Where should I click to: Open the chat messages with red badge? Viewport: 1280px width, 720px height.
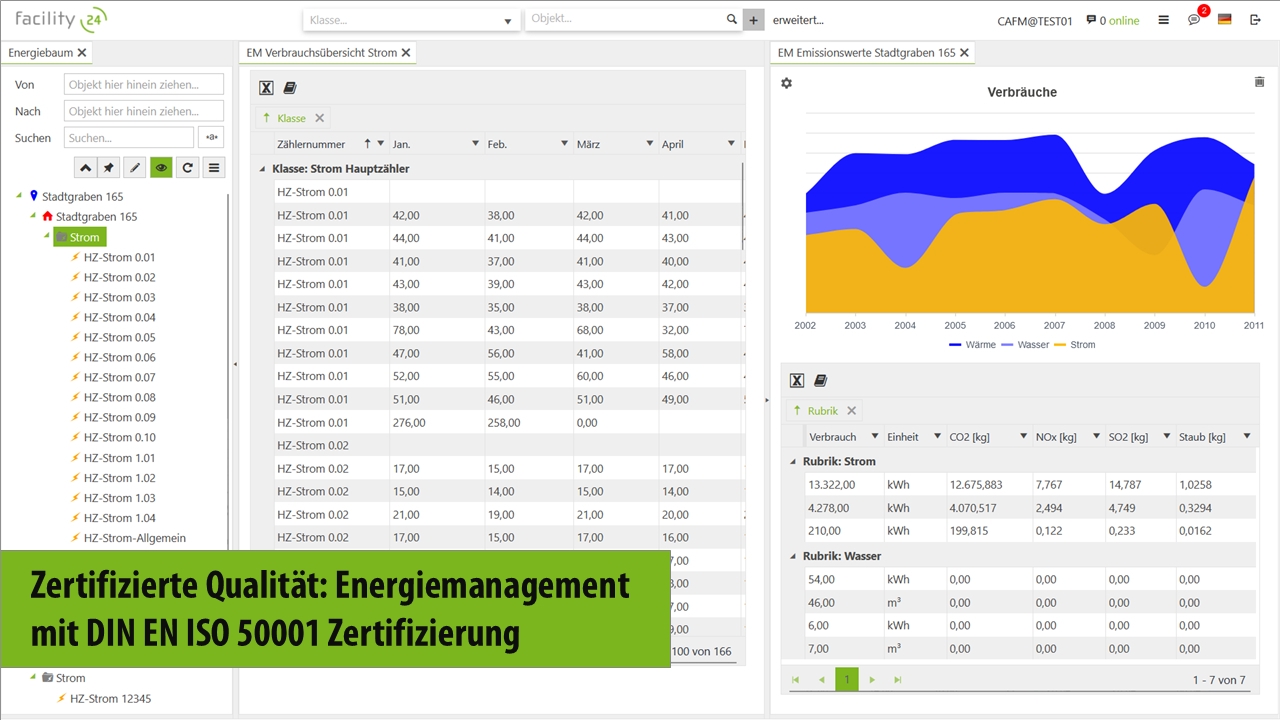tap(1196, 18)
